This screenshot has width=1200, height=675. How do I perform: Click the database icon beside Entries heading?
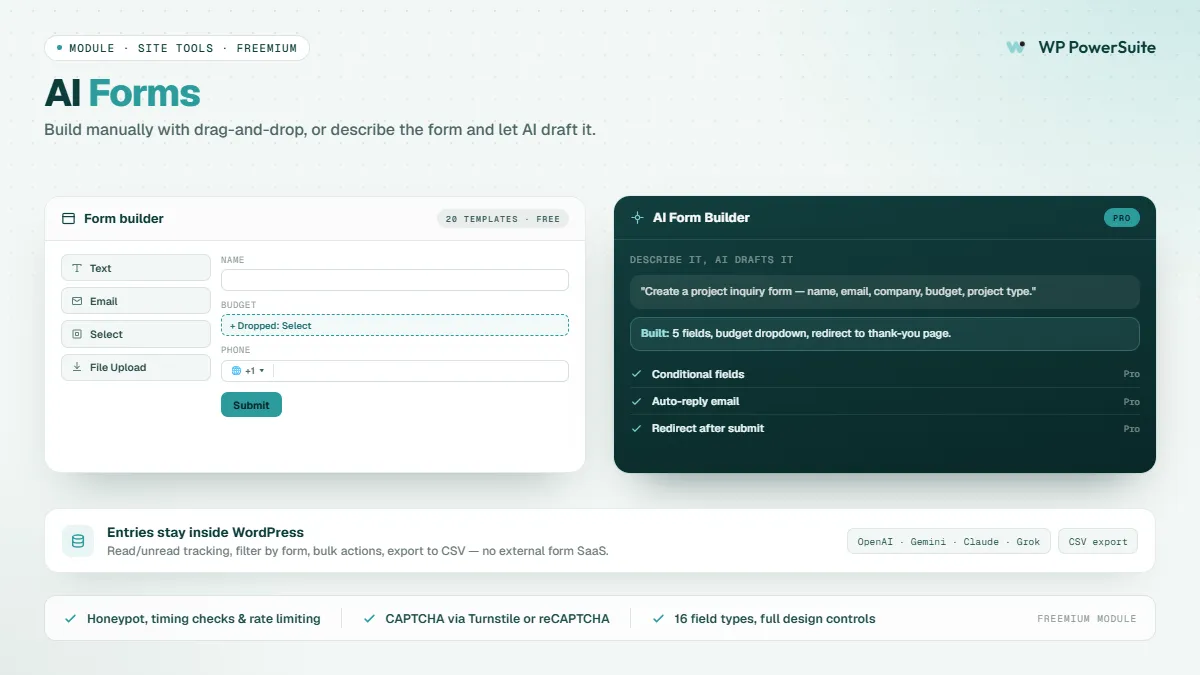(78, 541)
